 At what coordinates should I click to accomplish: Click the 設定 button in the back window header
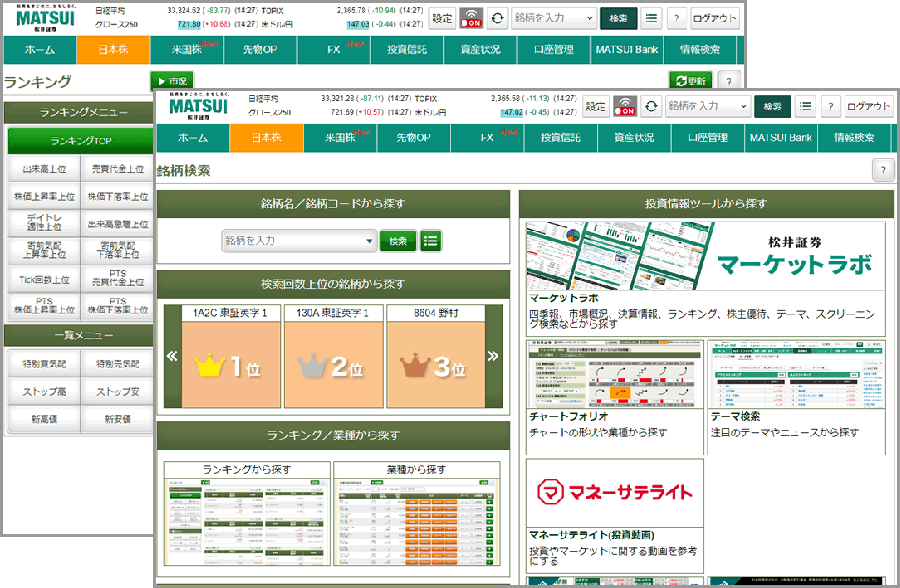442,18
